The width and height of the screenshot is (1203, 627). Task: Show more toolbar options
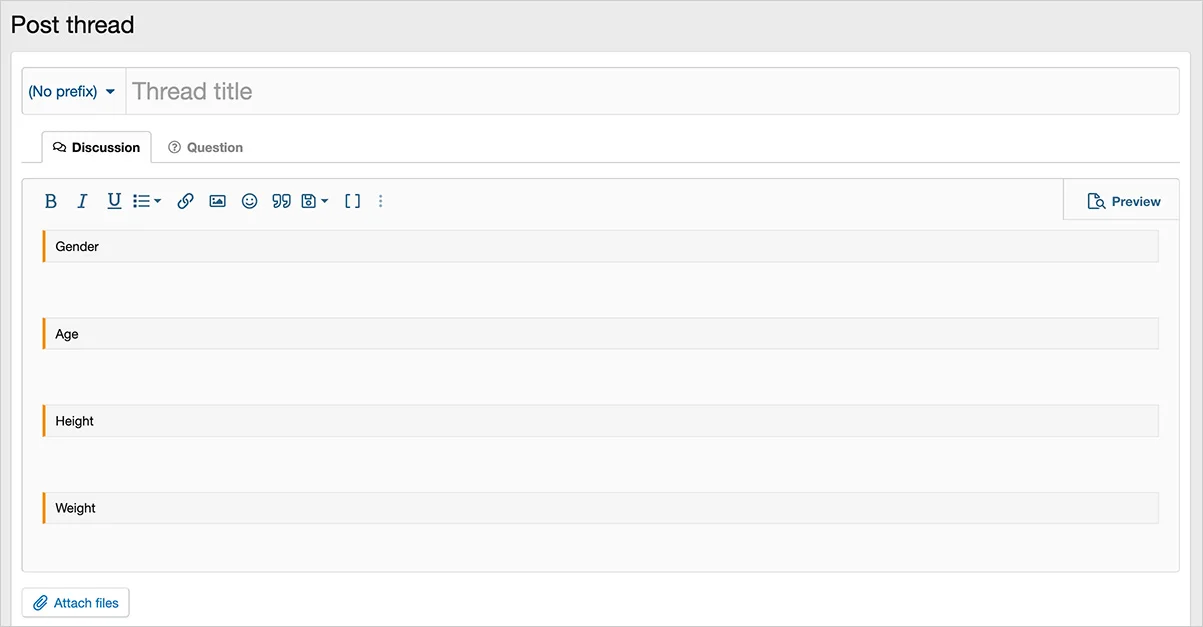[380, 201]
